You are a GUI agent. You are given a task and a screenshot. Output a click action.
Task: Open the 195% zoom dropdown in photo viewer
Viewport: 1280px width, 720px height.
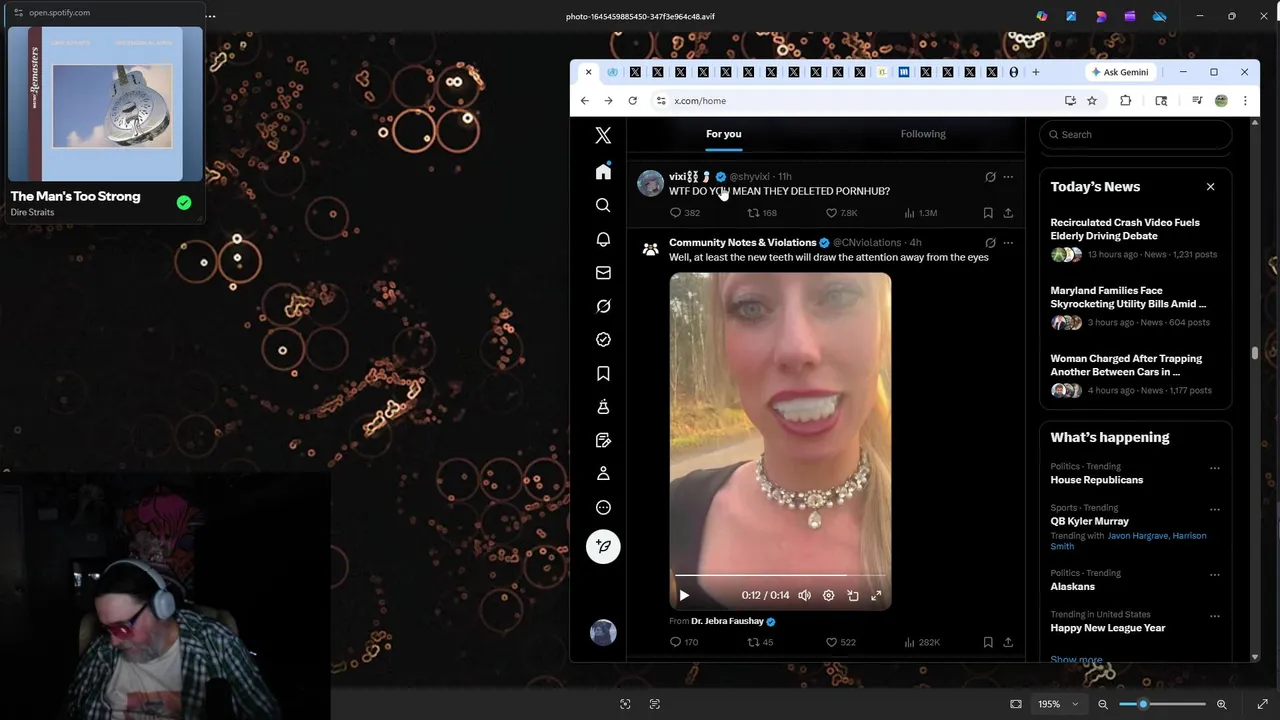tap(1058, 704)
